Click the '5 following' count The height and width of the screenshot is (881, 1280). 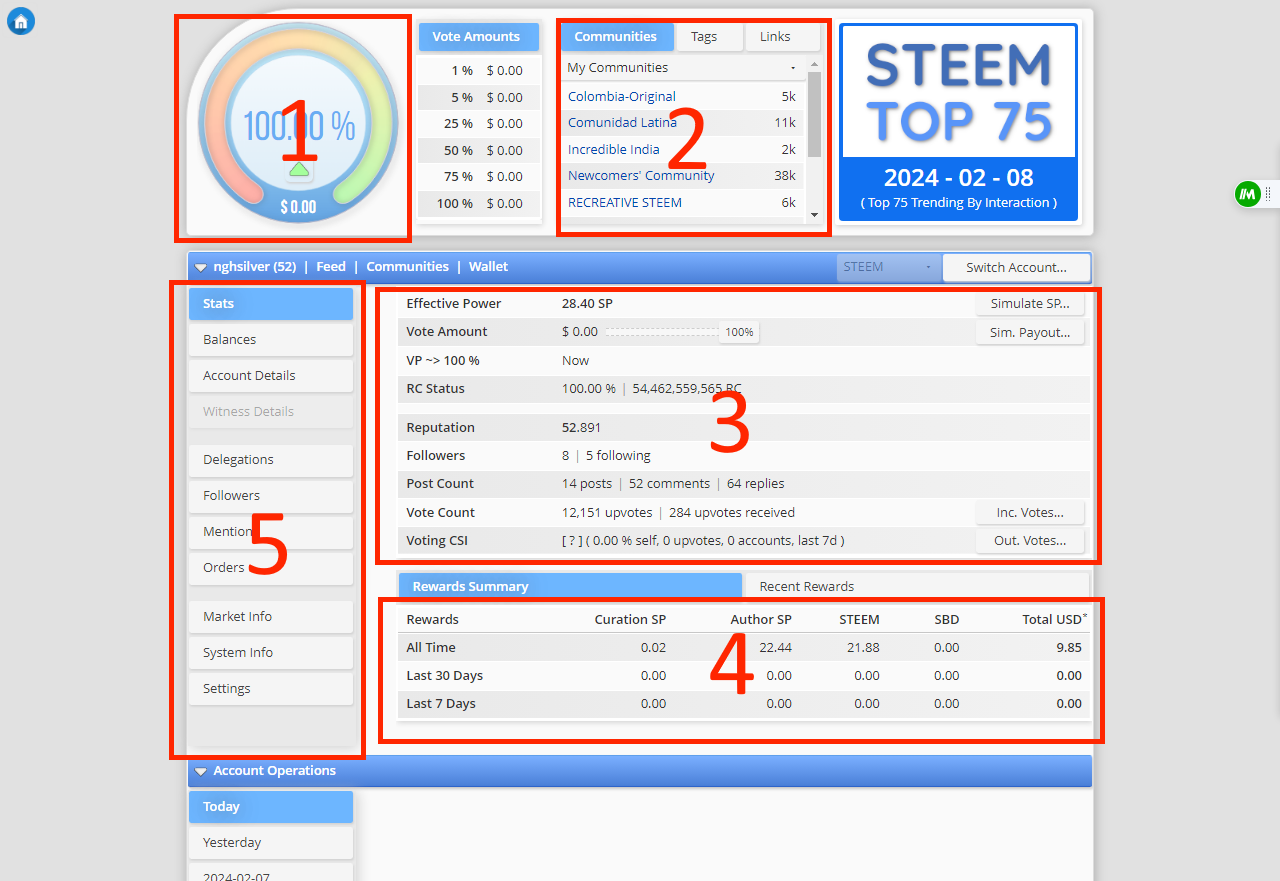click(x=618, y=456)
